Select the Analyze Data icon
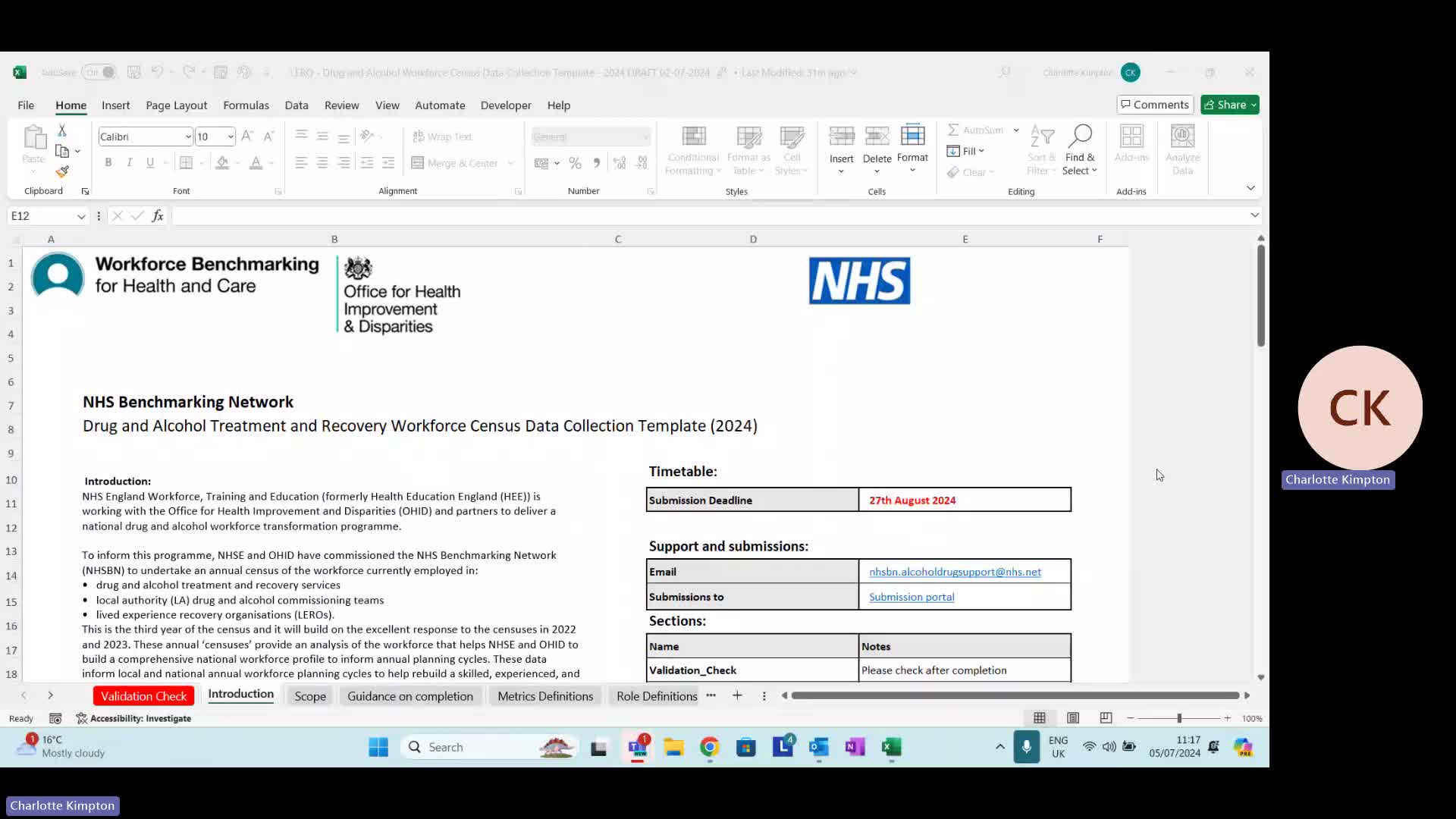The height and width of the screenshot is (819, 1456). pyautogui.click(x=1183, y=150)
